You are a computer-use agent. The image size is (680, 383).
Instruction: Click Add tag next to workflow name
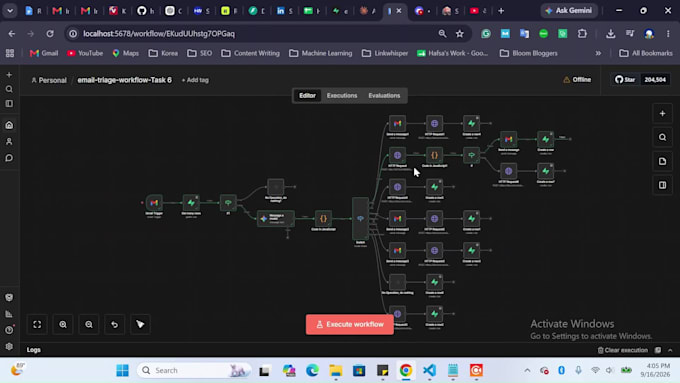195,80
